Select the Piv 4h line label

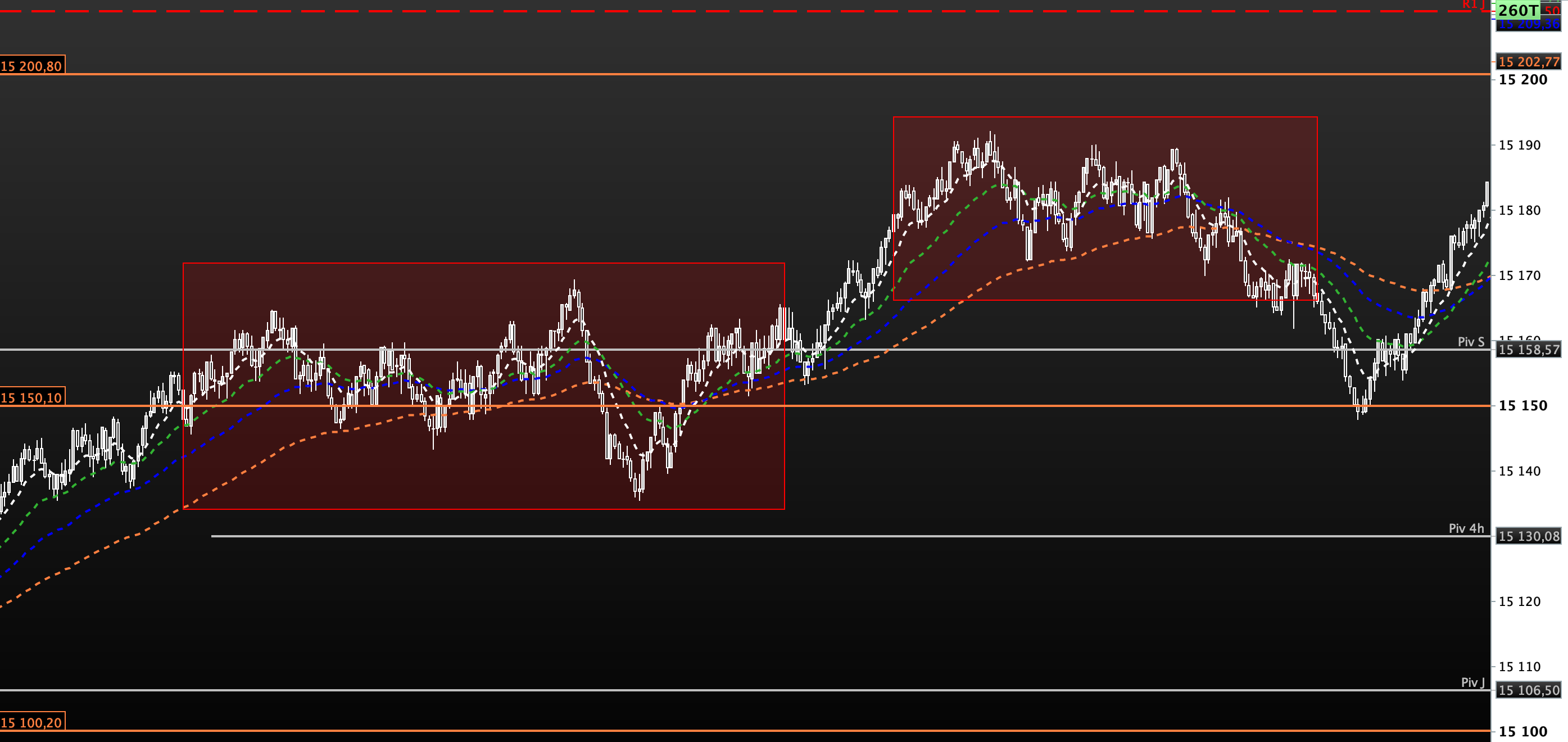tap(1466, 528)
